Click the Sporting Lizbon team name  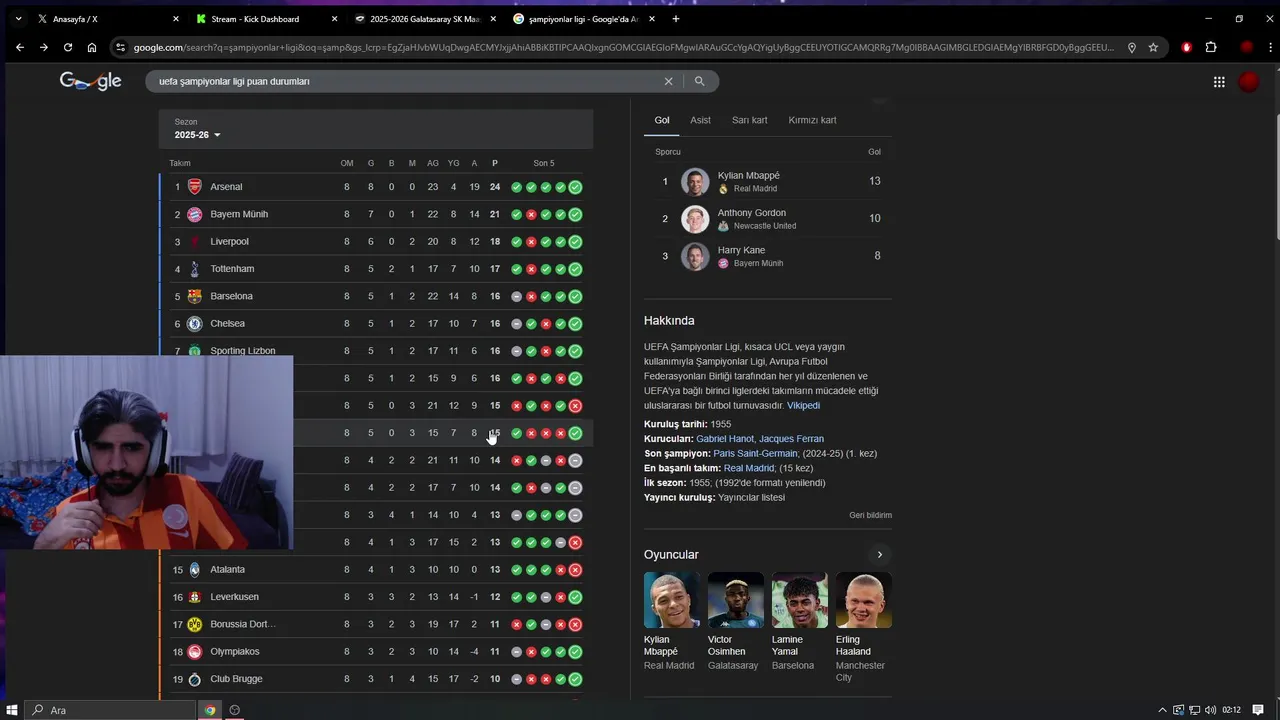coord(242,351)
